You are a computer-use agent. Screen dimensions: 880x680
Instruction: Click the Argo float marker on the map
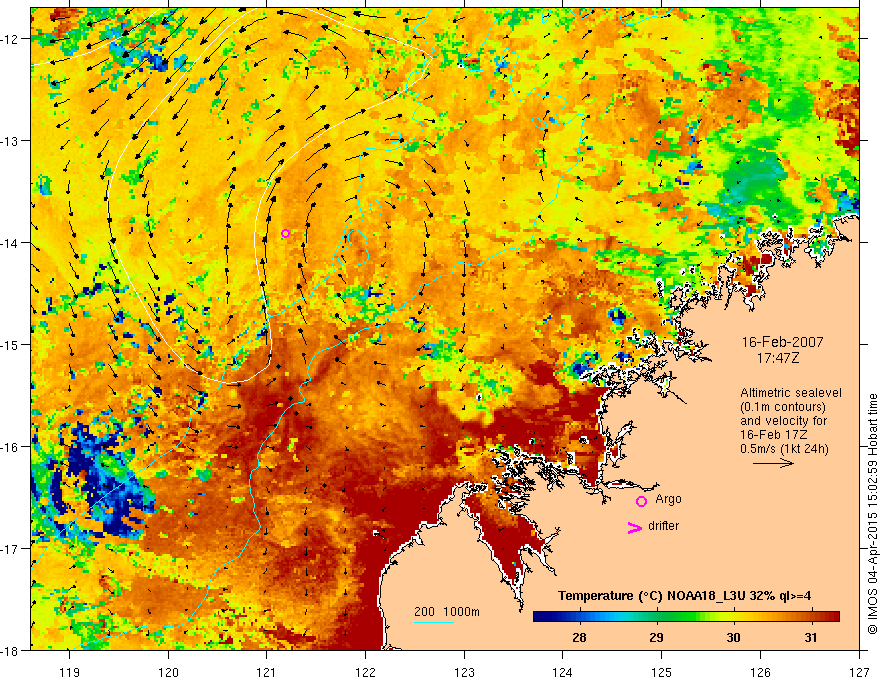pyautogui.click(x=286, y=233)
